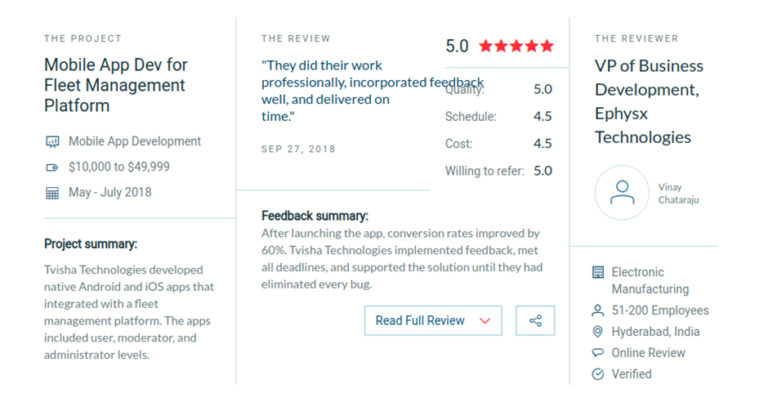The width and height of the screenshot is (768, 402).
Task: Click the share icon button
Action: [x=535, y=321]
